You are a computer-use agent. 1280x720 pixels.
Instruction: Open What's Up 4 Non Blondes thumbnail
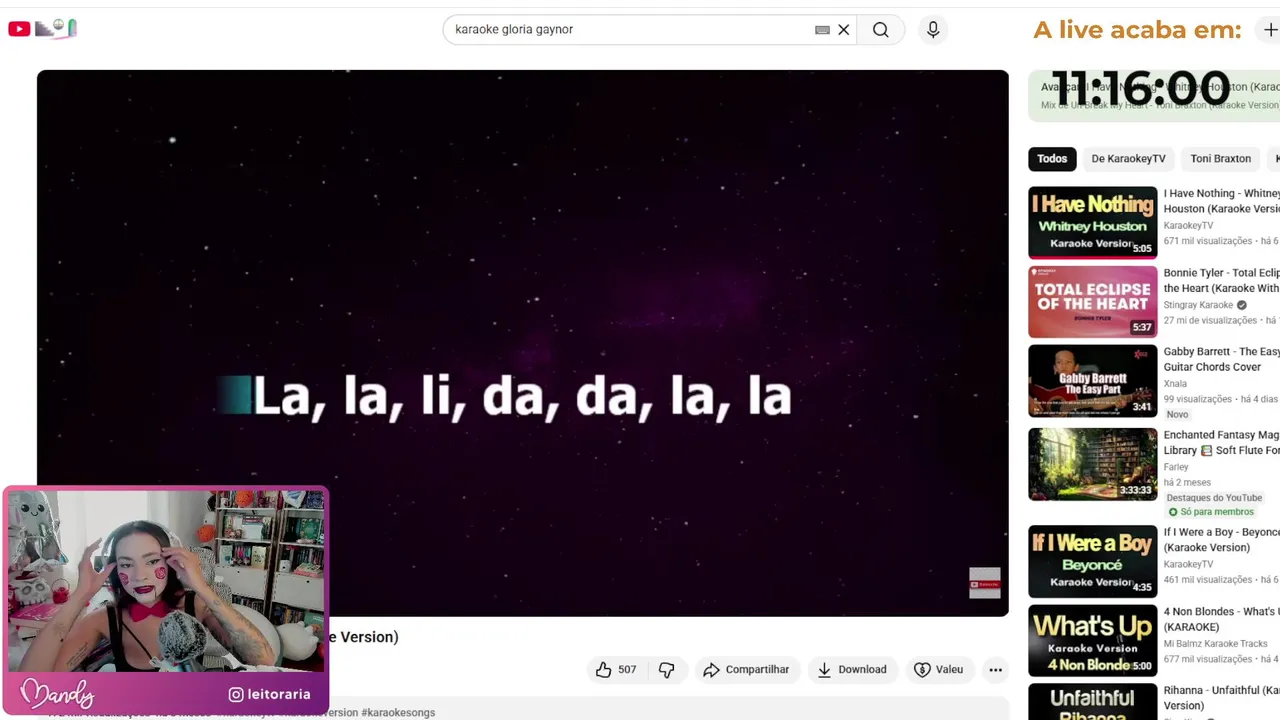click(x=1092, y=641)
